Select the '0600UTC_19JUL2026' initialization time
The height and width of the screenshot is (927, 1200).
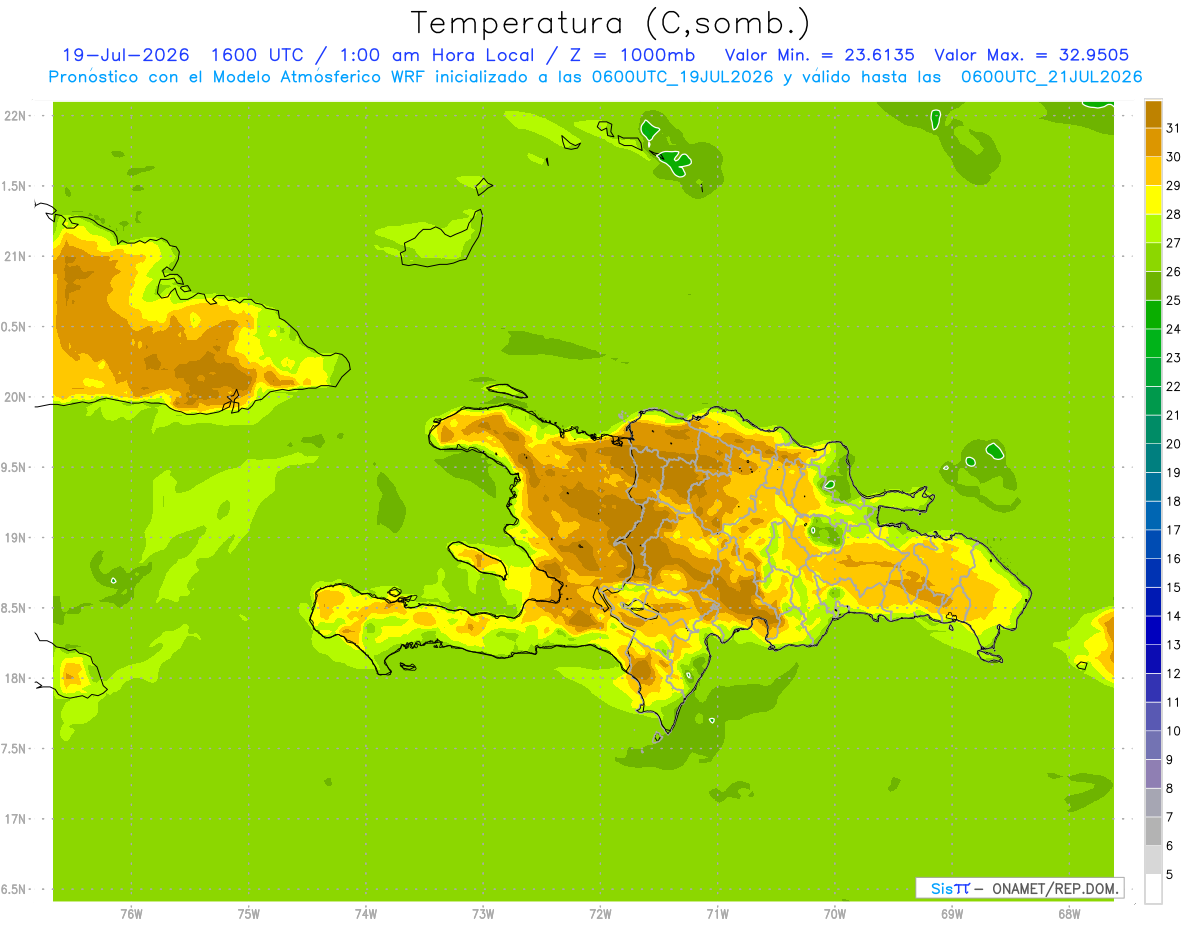681,77
